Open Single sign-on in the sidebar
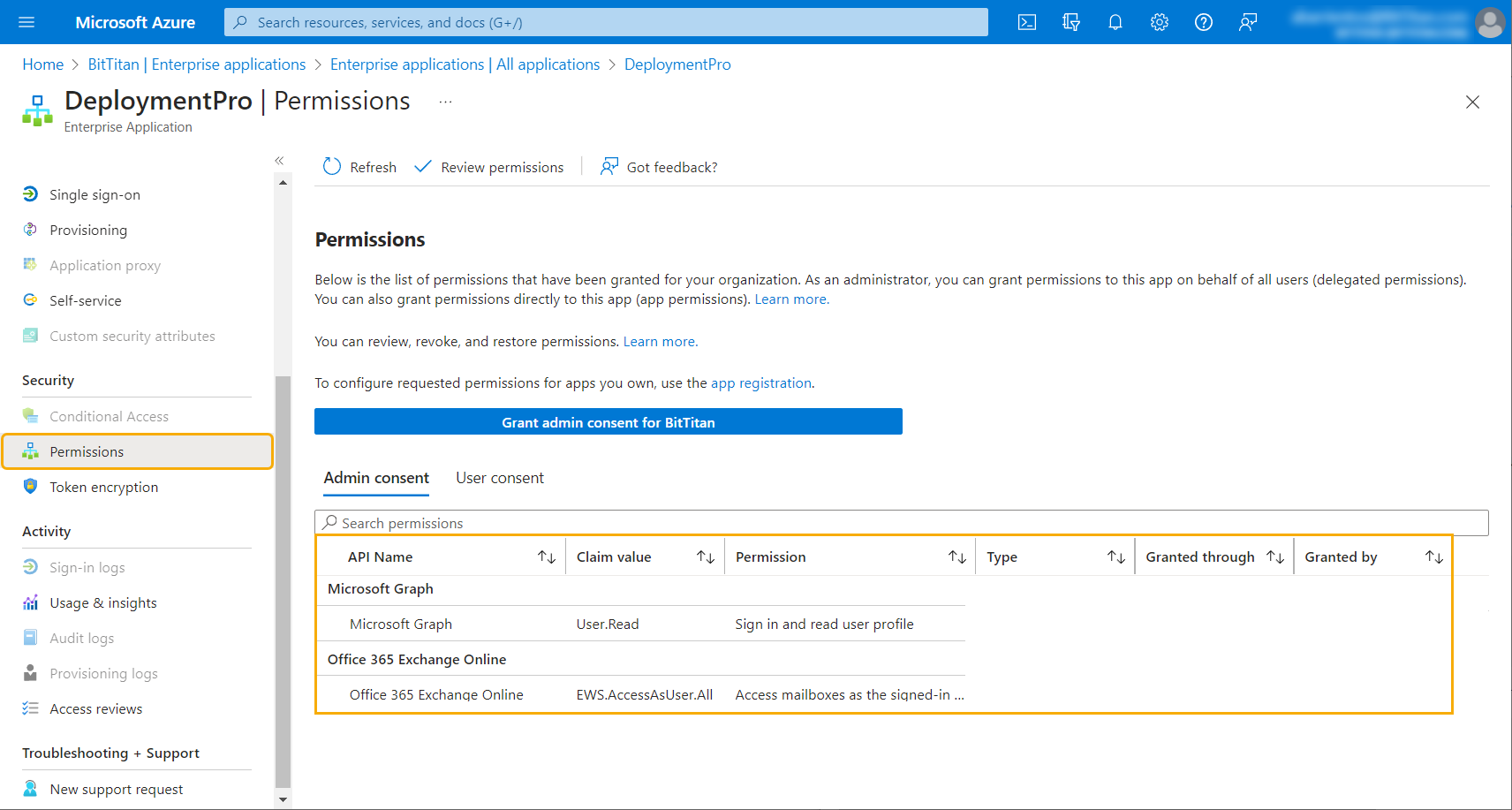The width and height of the screenshot is (1512, 810). click(x=94, y=194)
